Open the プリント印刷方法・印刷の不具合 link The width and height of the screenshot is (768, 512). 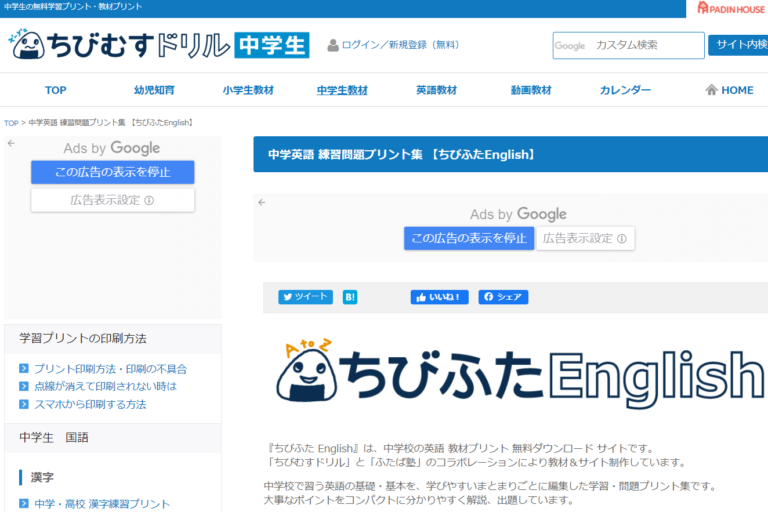111,369
